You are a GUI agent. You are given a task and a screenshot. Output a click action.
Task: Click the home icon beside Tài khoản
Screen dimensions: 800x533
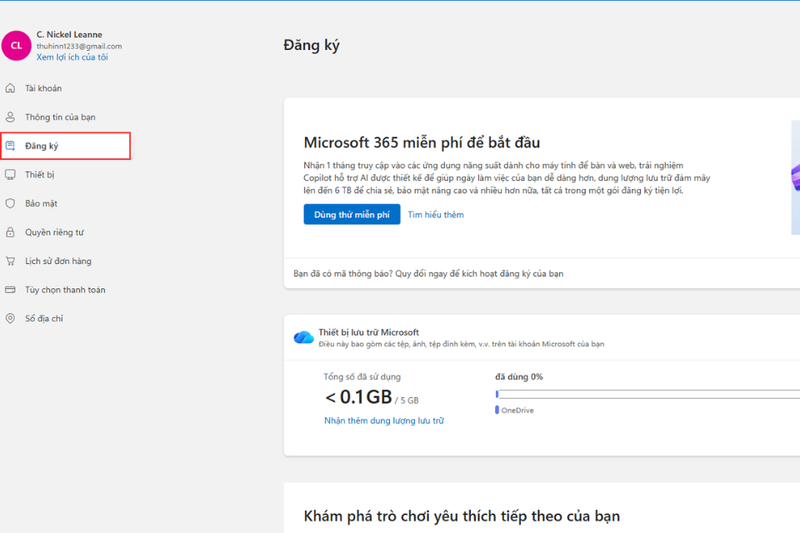(10, 88)
